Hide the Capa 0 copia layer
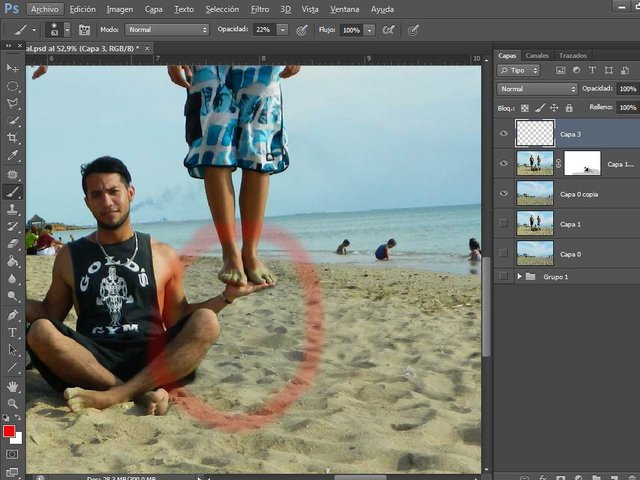Viewport: 640px width, 480px height. coord(504,193)
